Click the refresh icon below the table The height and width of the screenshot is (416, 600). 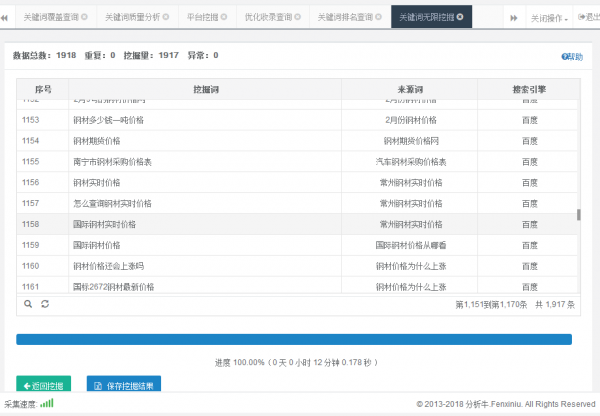pos(45,302)
